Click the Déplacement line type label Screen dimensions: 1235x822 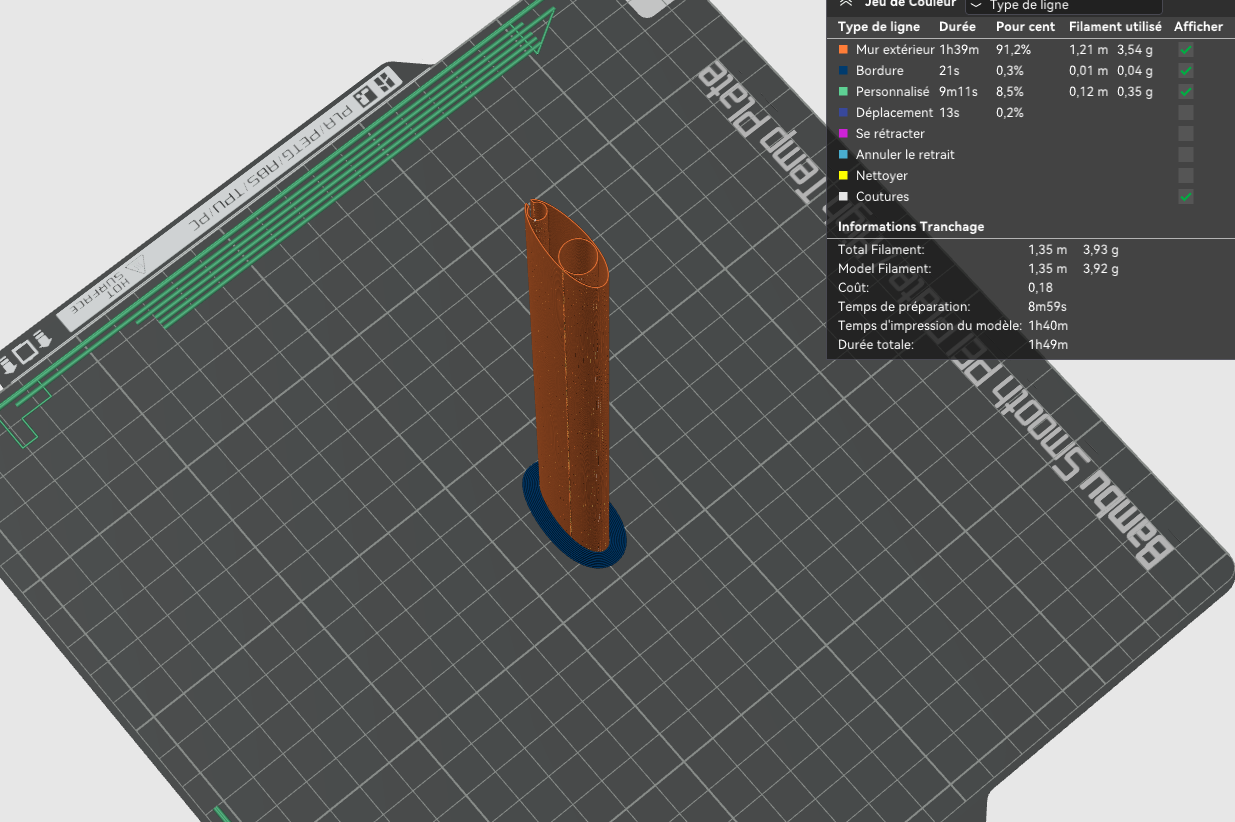pyautogui.click(x=894, y=113)
